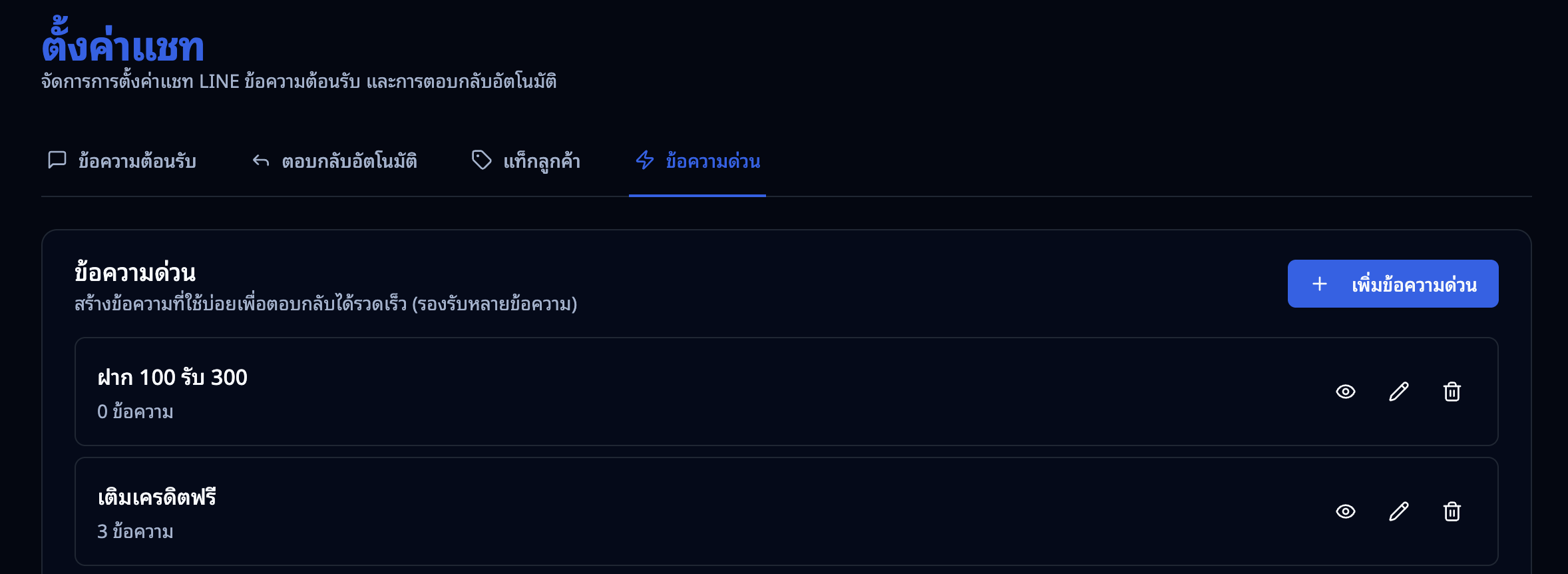Show the ฝาก 100 รับ 300 message preview

(x=1346, y=392)
